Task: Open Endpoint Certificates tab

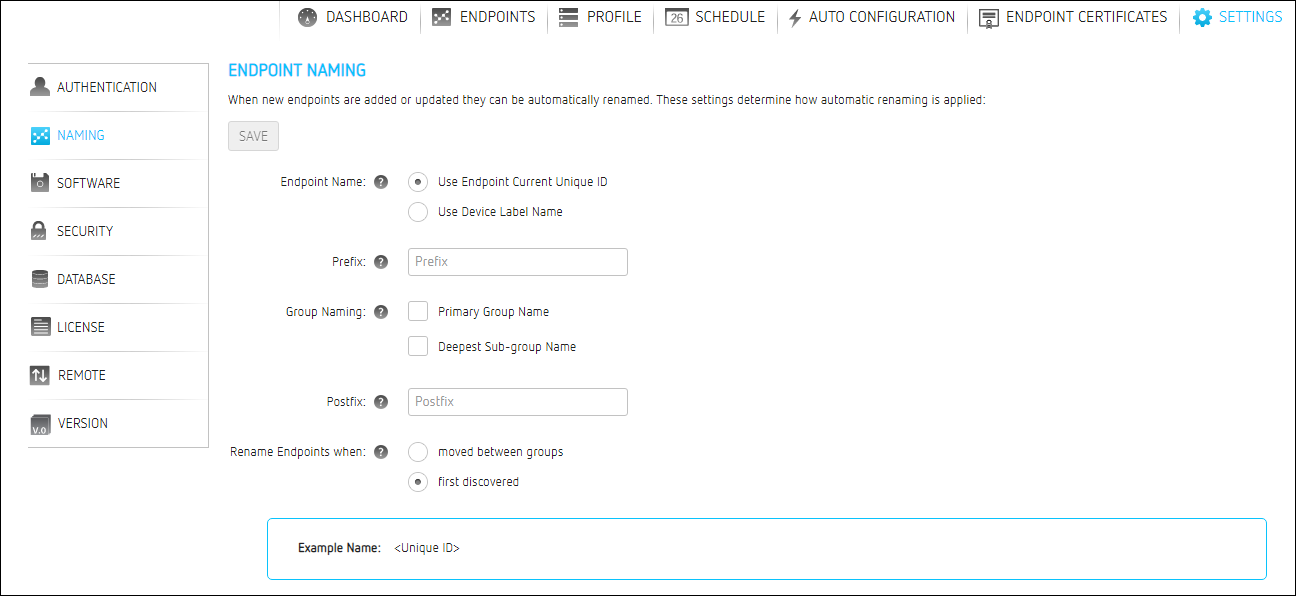Action: pyautogui.click(x=1086, y=17)
